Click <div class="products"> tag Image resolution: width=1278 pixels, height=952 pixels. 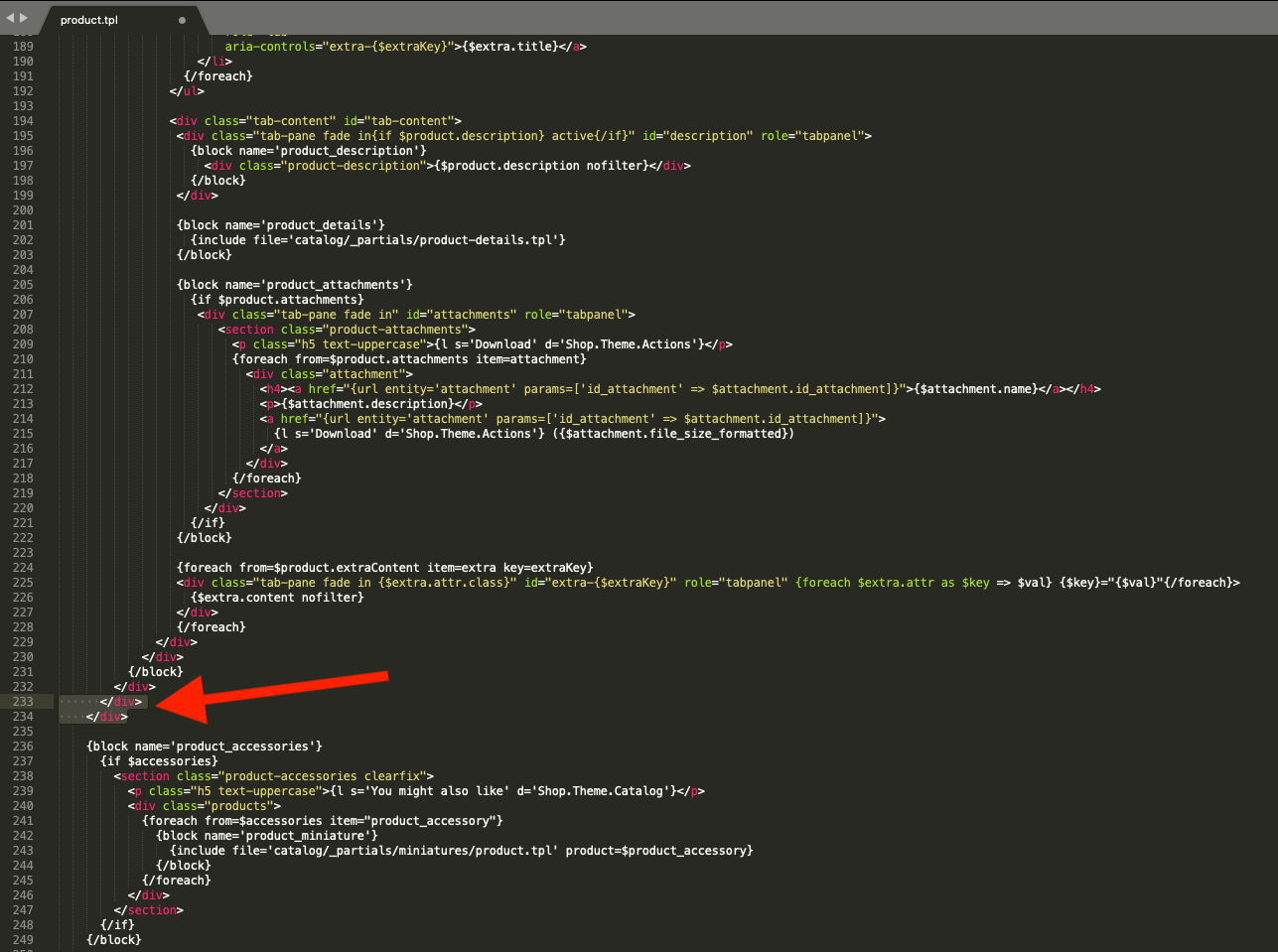click(x=204, y=806)
